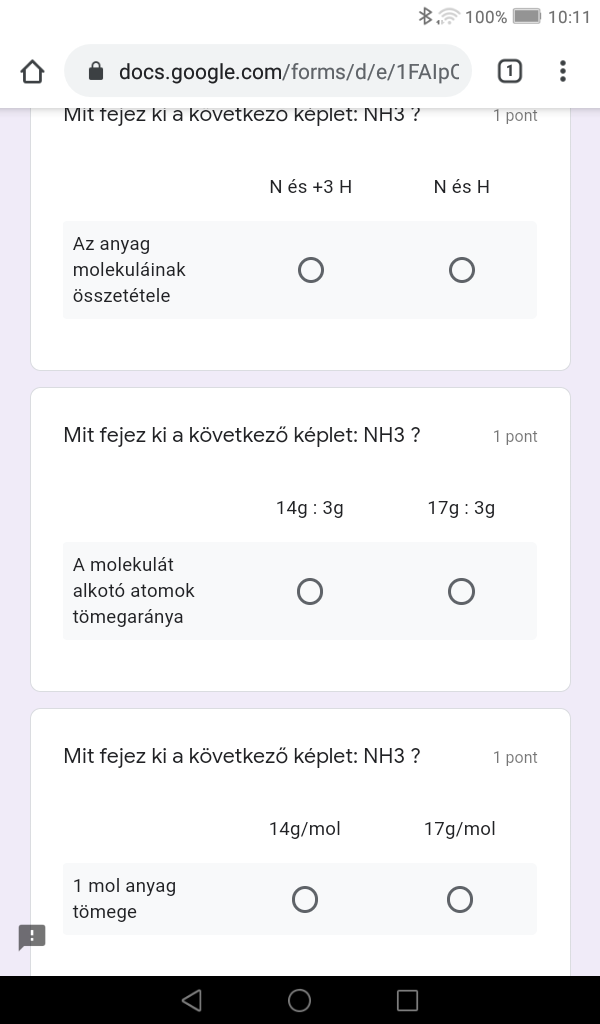Select '17g/mol' radio button
Viewport: 600px width, 1024px height.
pyautogui.click(x=460, y=900)
